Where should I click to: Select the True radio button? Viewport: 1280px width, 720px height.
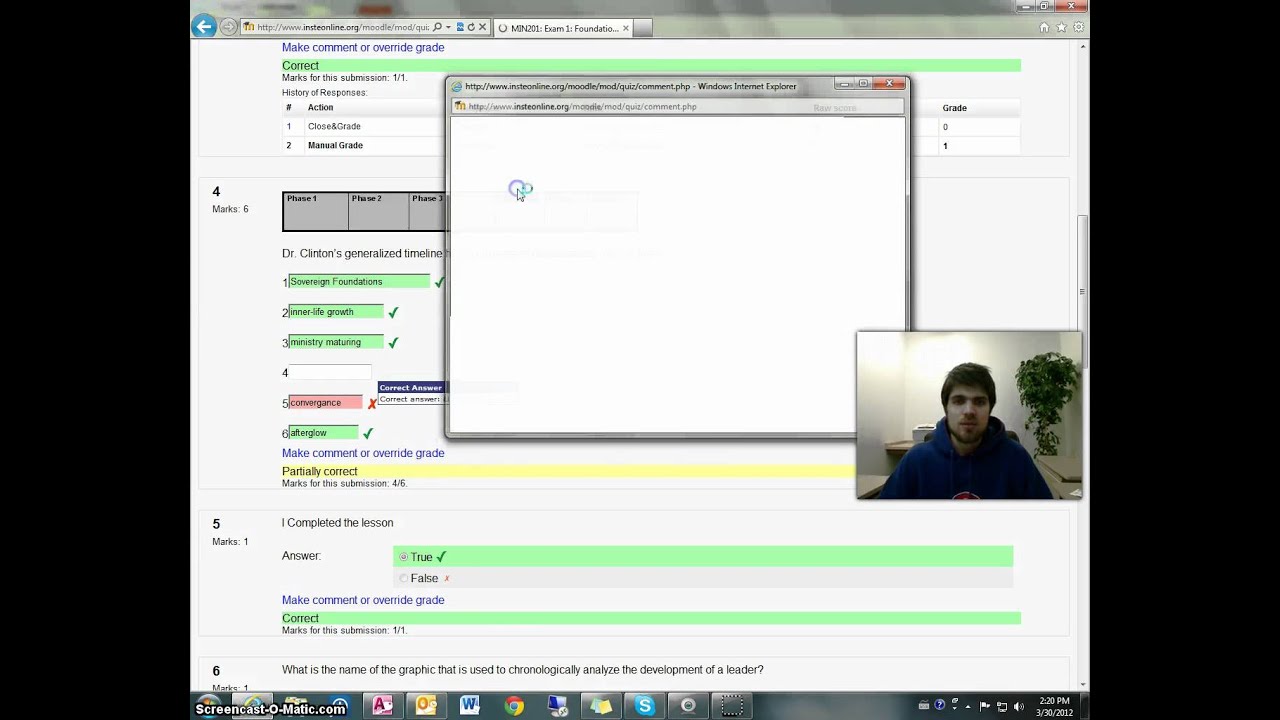404,557
